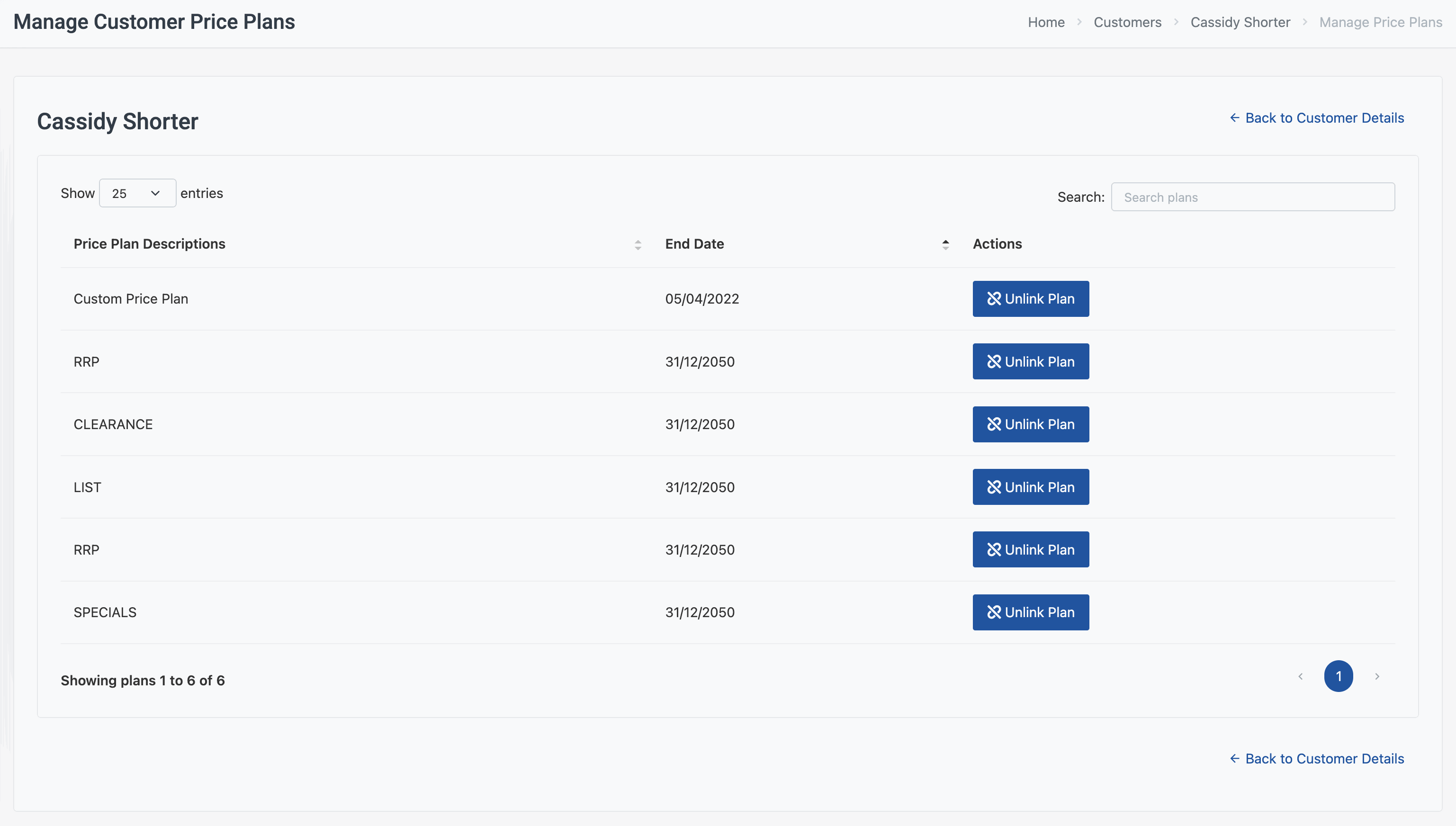
Task: Go to previous page arrow
Action: [1301, 676]
